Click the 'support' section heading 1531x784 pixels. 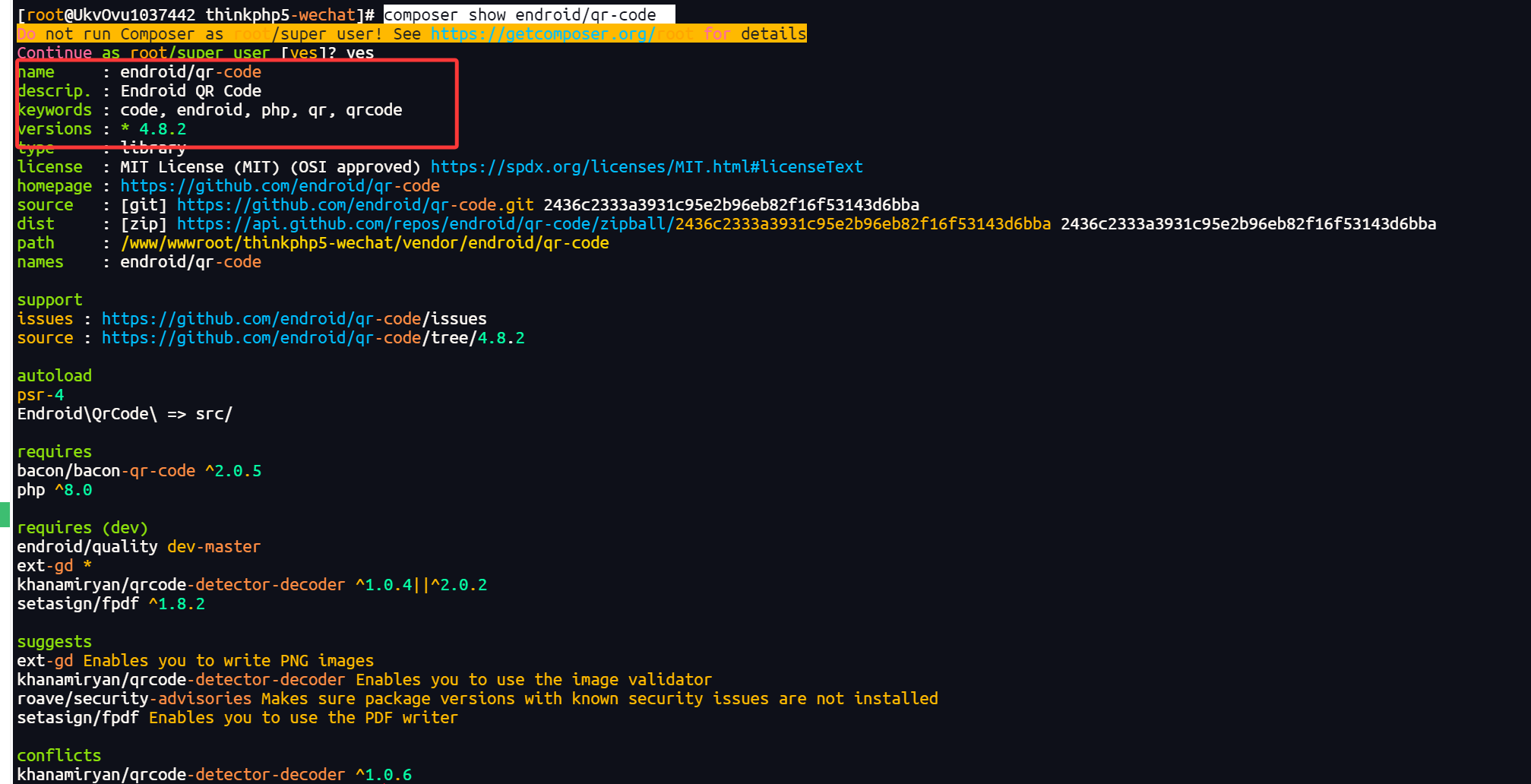49,300
